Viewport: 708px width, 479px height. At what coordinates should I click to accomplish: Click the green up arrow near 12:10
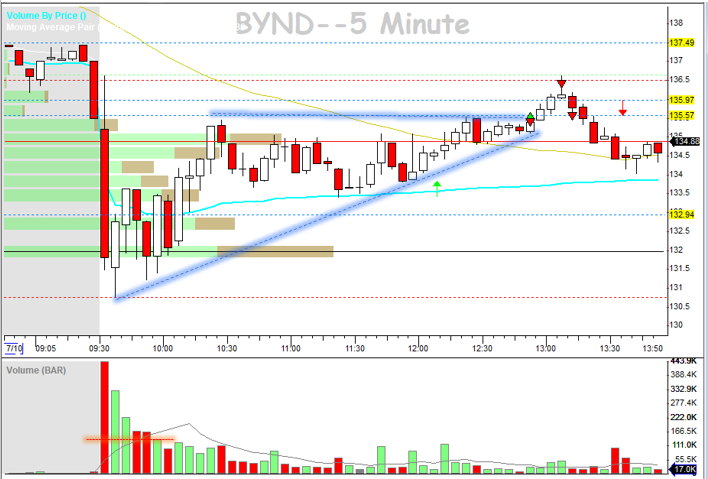pos(437,188)
